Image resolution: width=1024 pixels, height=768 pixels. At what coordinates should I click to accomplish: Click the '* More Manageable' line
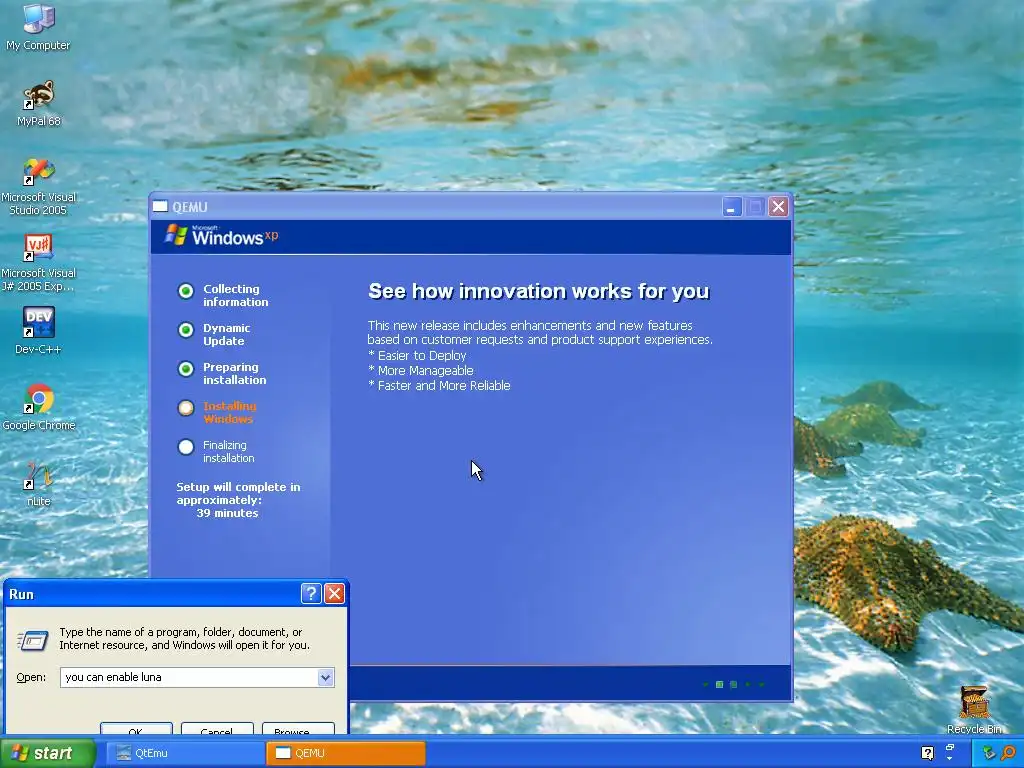point(421,370)
